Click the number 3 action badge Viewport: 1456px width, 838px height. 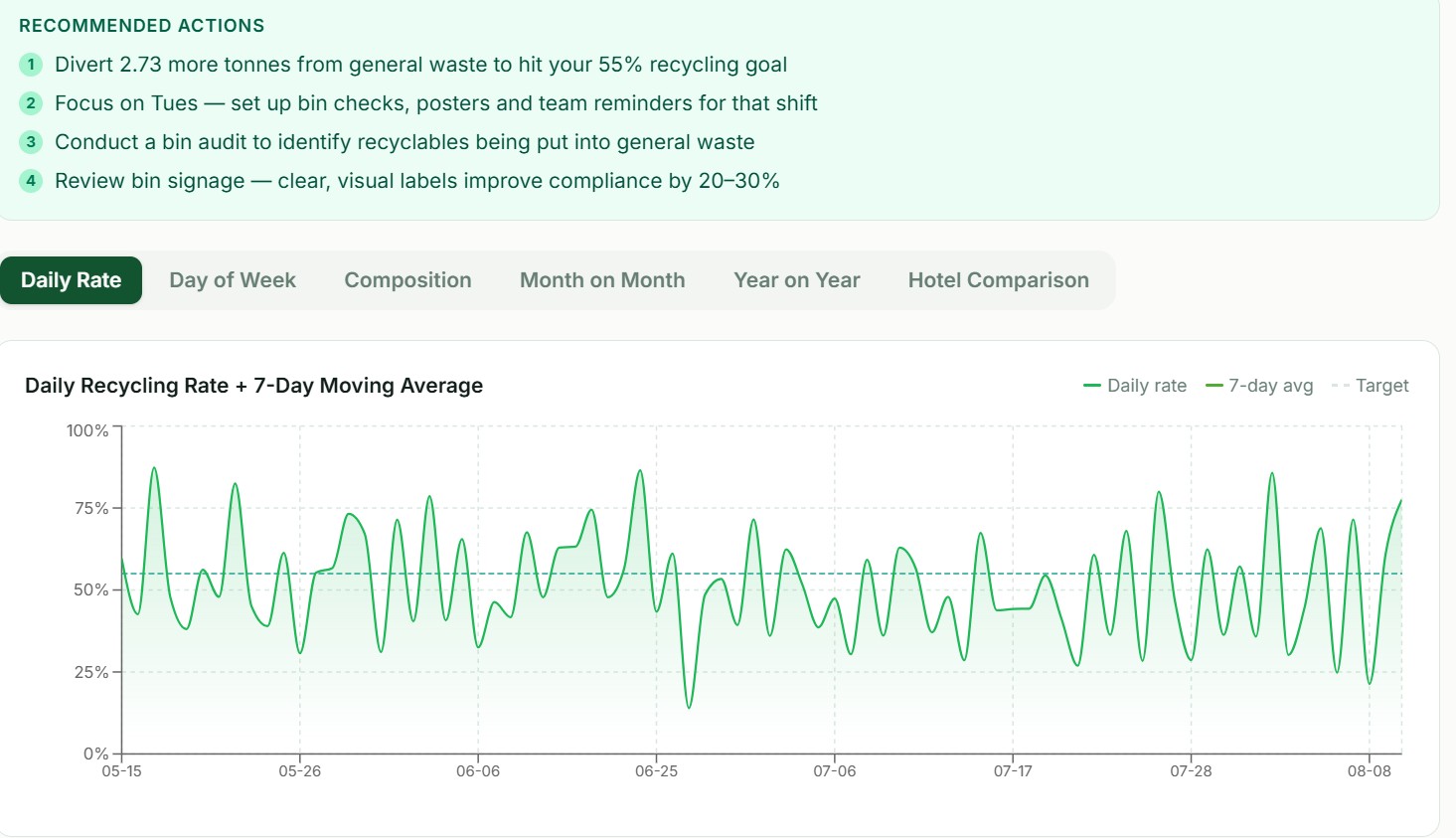31,142
